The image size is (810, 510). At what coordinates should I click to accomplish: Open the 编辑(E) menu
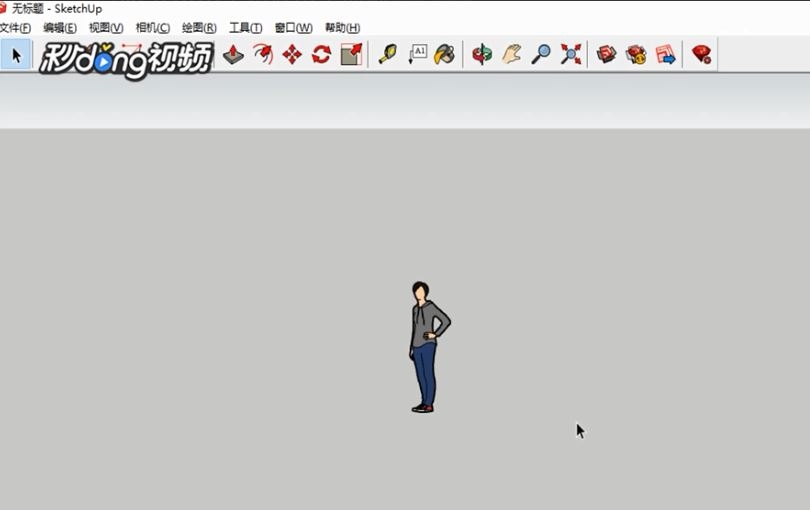(x=60, y=28)
